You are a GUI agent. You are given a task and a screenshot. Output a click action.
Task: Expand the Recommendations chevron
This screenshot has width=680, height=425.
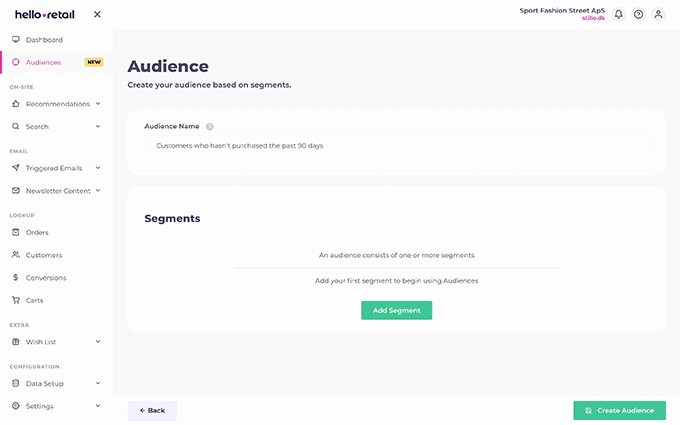[98, 104]
